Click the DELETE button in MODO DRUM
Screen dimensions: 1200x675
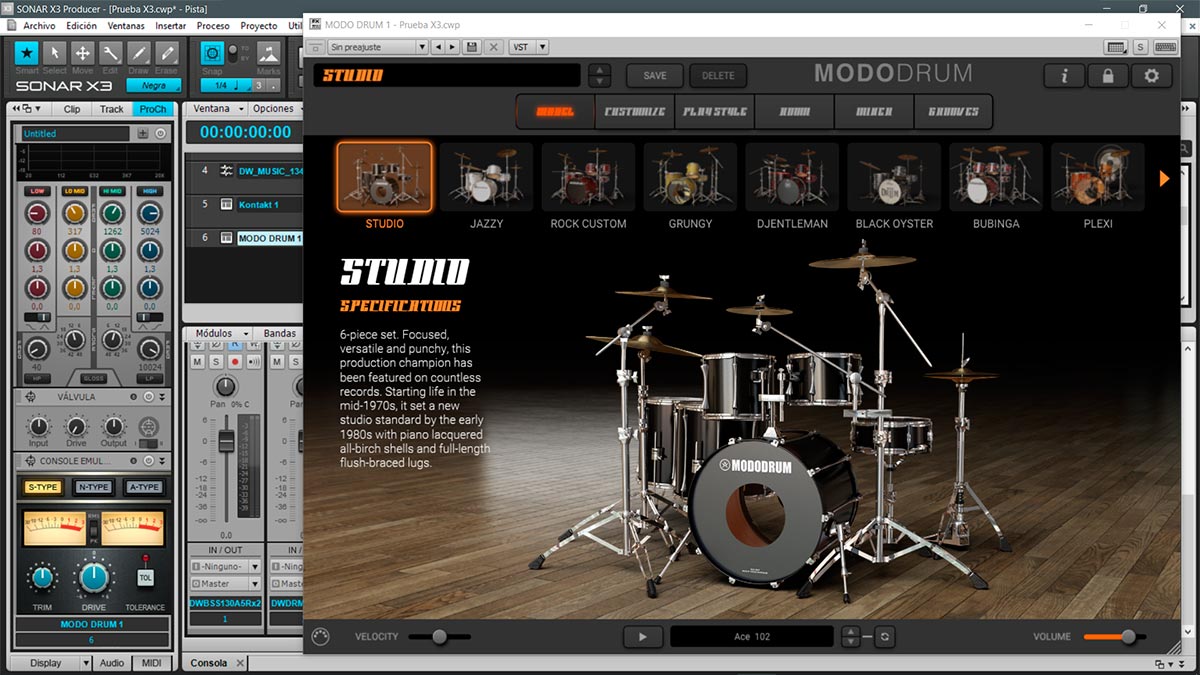(x=718, y=75)
